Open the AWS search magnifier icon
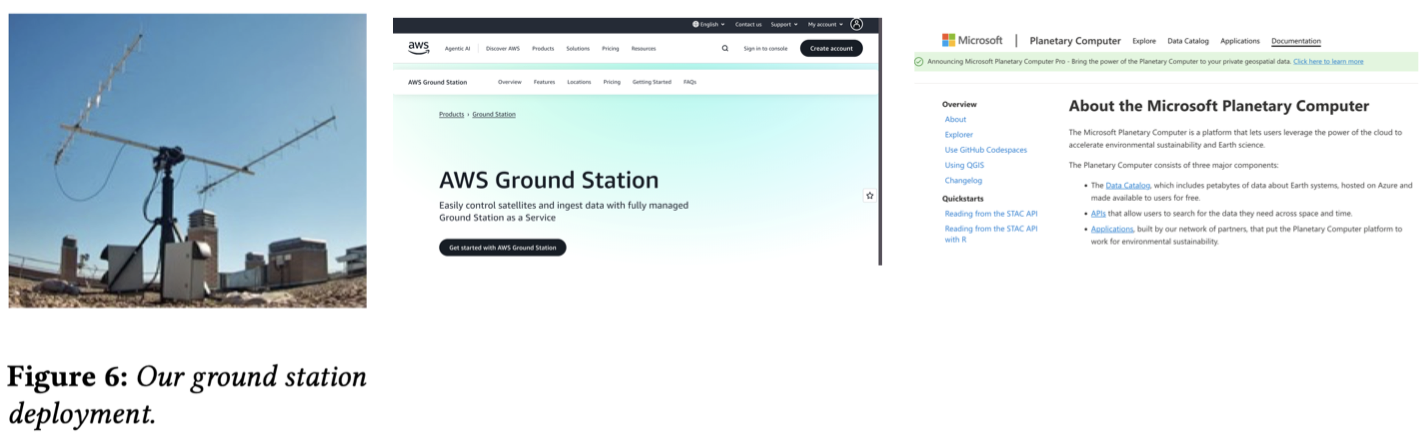The height and width of the screenshot is (438, 1428). 725,48
